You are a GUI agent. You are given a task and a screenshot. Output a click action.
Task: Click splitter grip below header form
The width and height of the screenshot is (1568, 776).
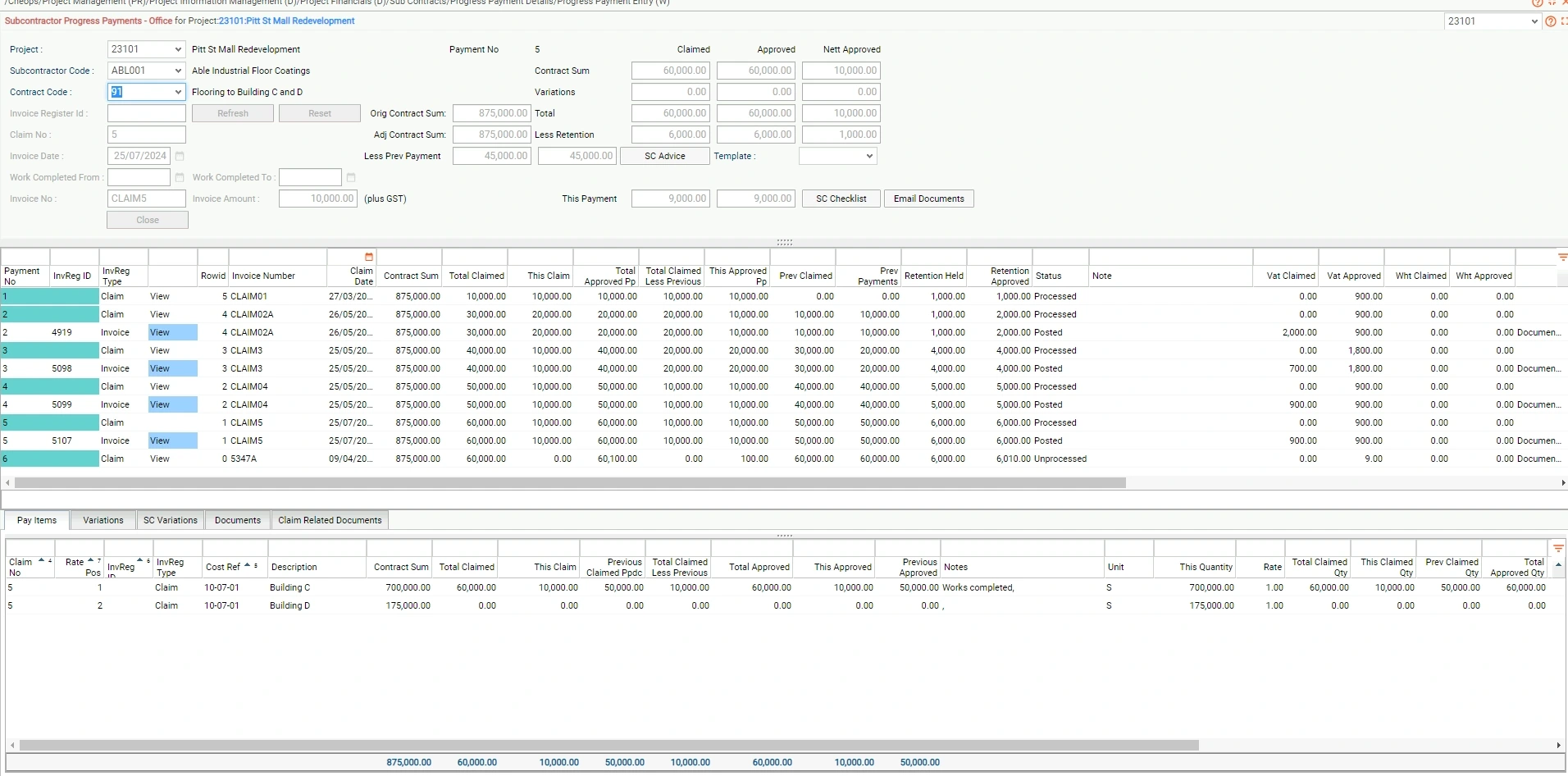[784, 242]
